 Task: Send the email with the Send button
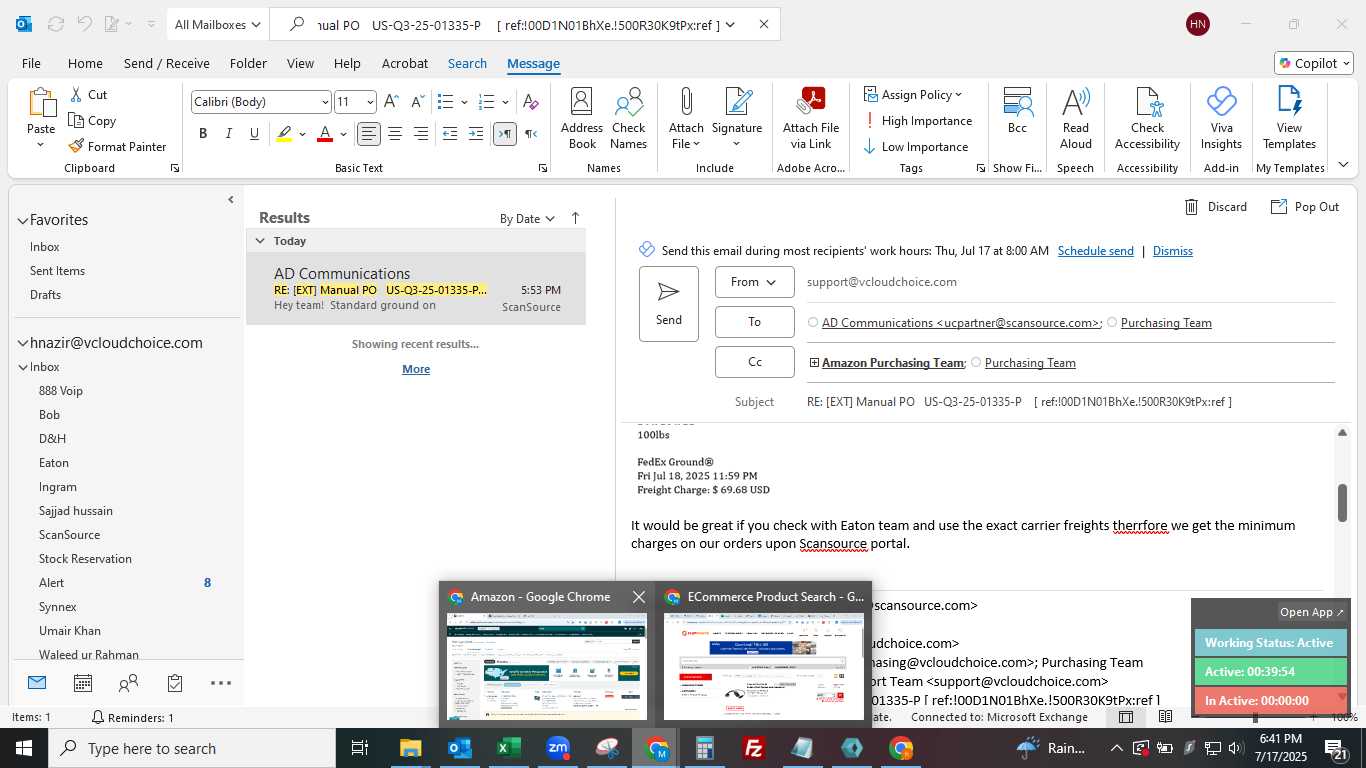point(669,304)
